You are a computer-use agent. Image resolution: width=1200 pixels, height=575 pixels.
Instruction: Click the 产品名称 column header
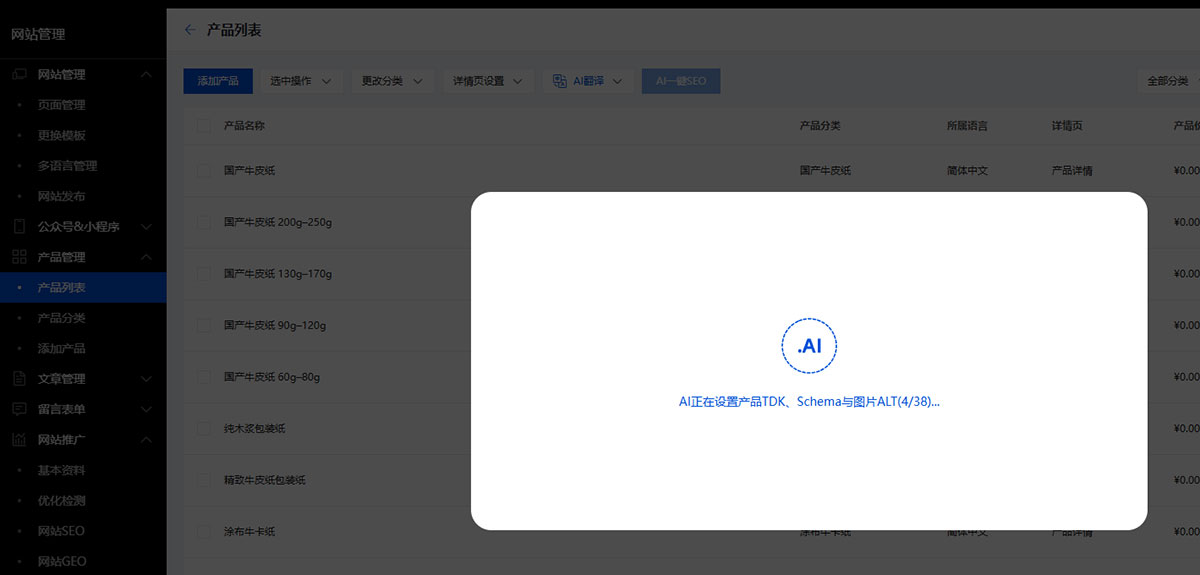coord(244,126)
